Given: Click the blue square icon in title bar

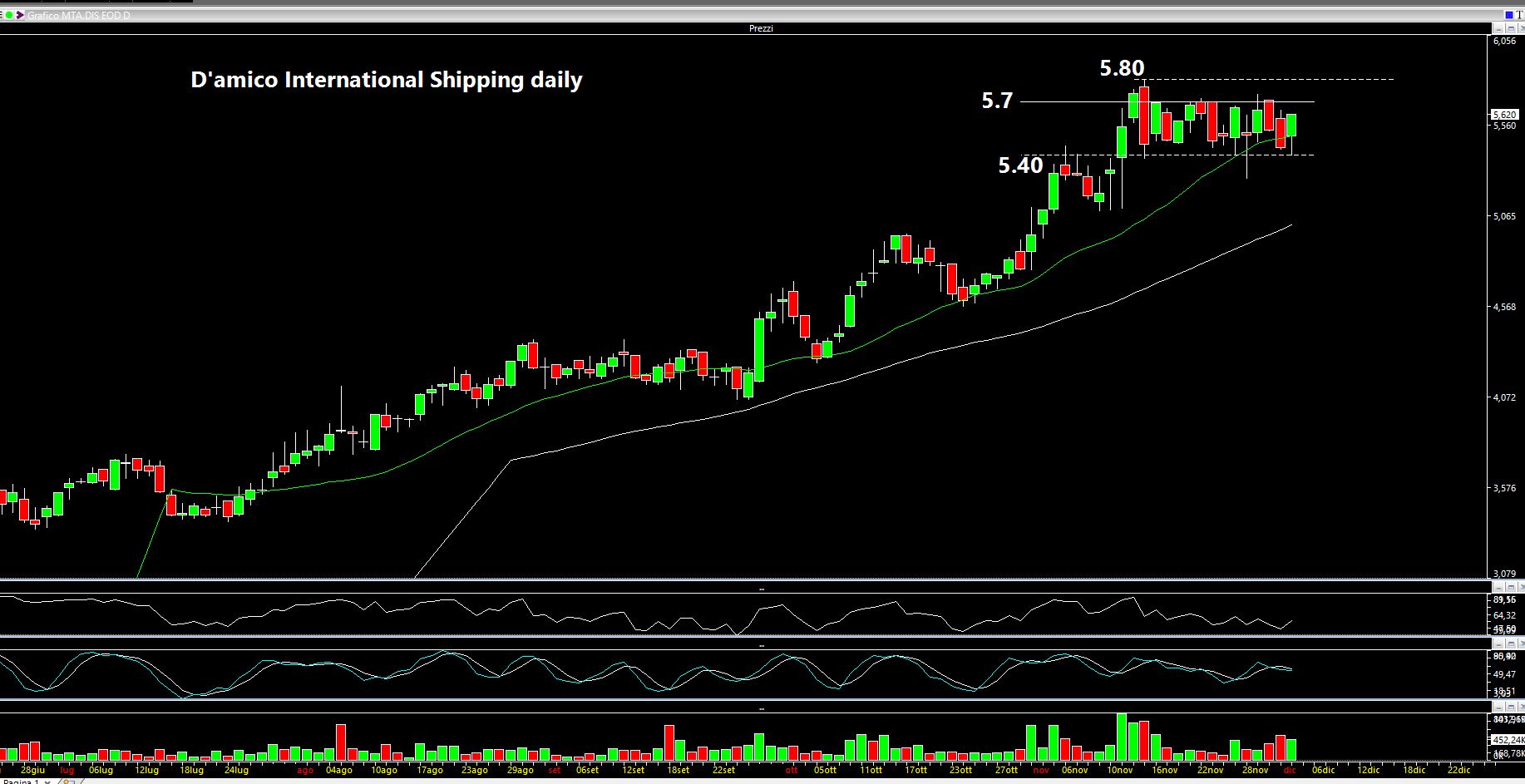Looking at the screenshot, I should coord(1508,15).
